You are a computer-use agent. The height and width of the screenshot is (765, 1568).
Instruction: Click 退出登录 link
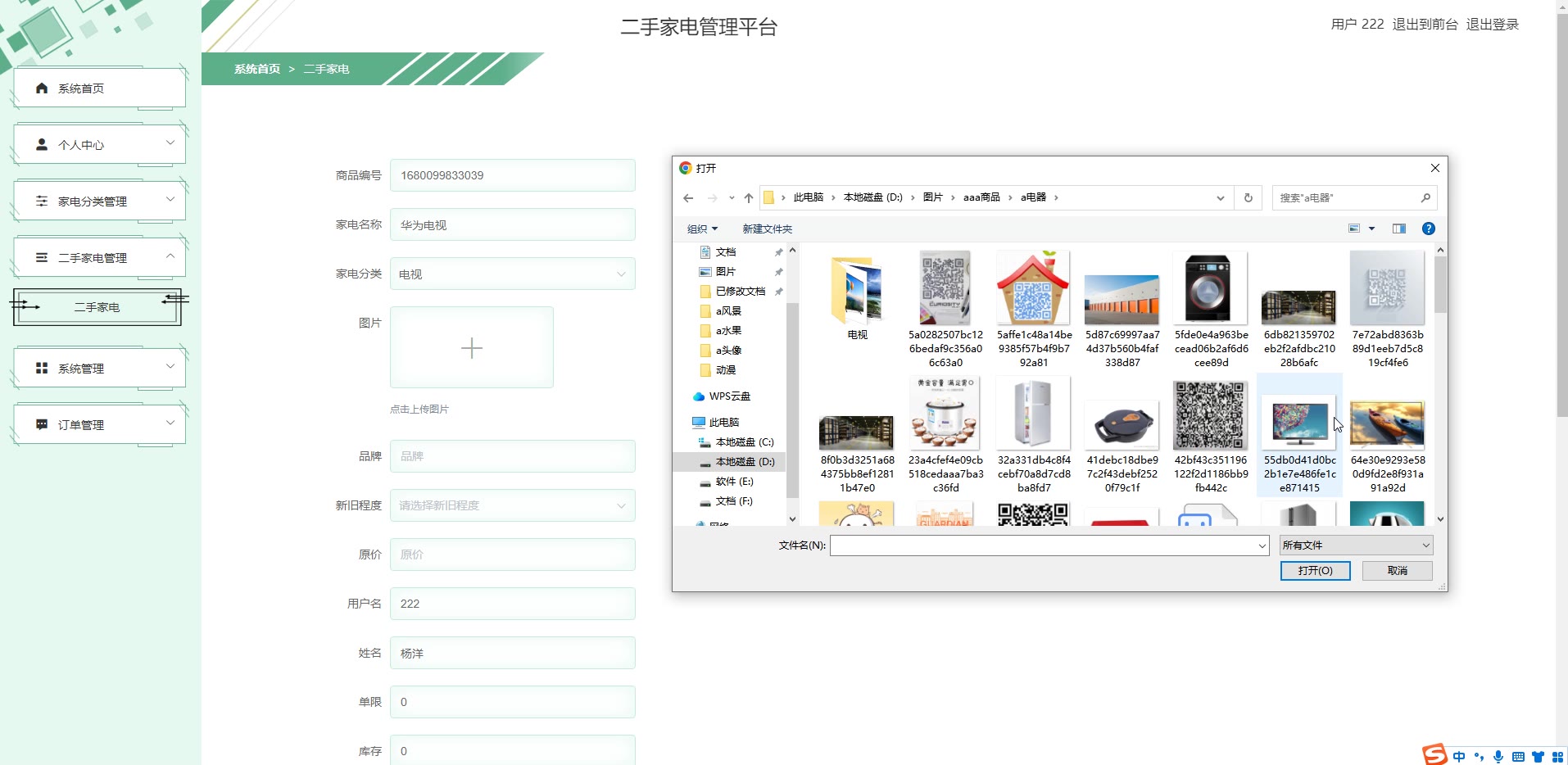coord(1492,25)
